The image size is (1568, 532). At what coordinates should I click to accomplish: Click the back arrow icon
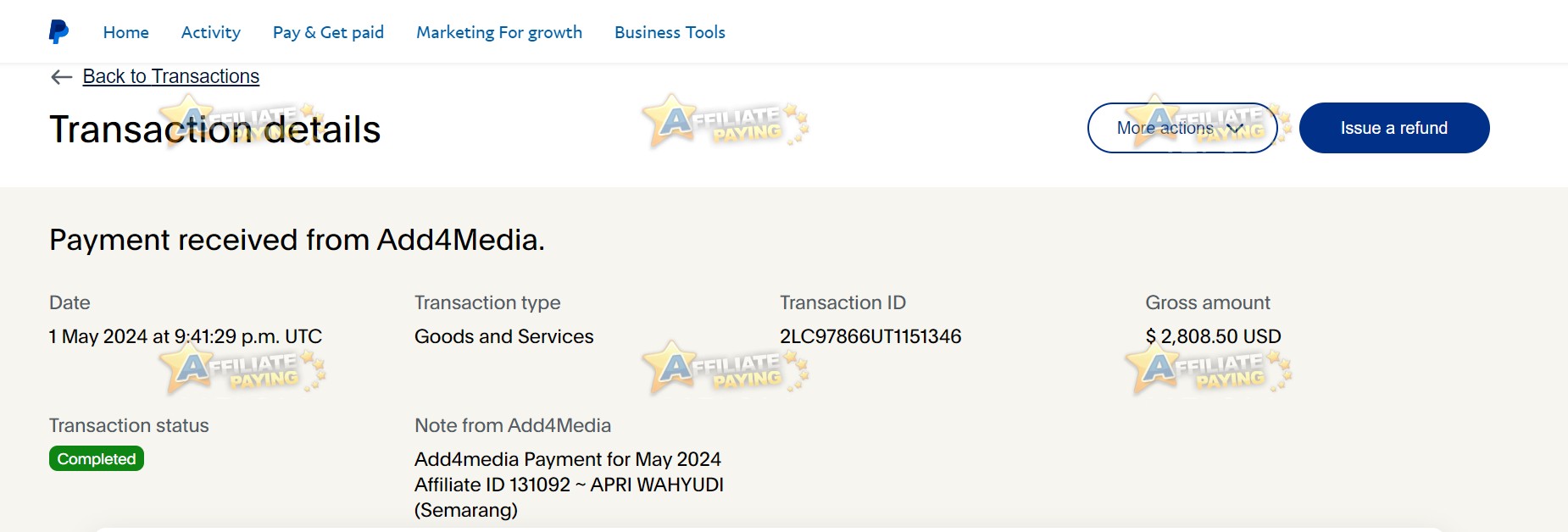coord(61,77)
